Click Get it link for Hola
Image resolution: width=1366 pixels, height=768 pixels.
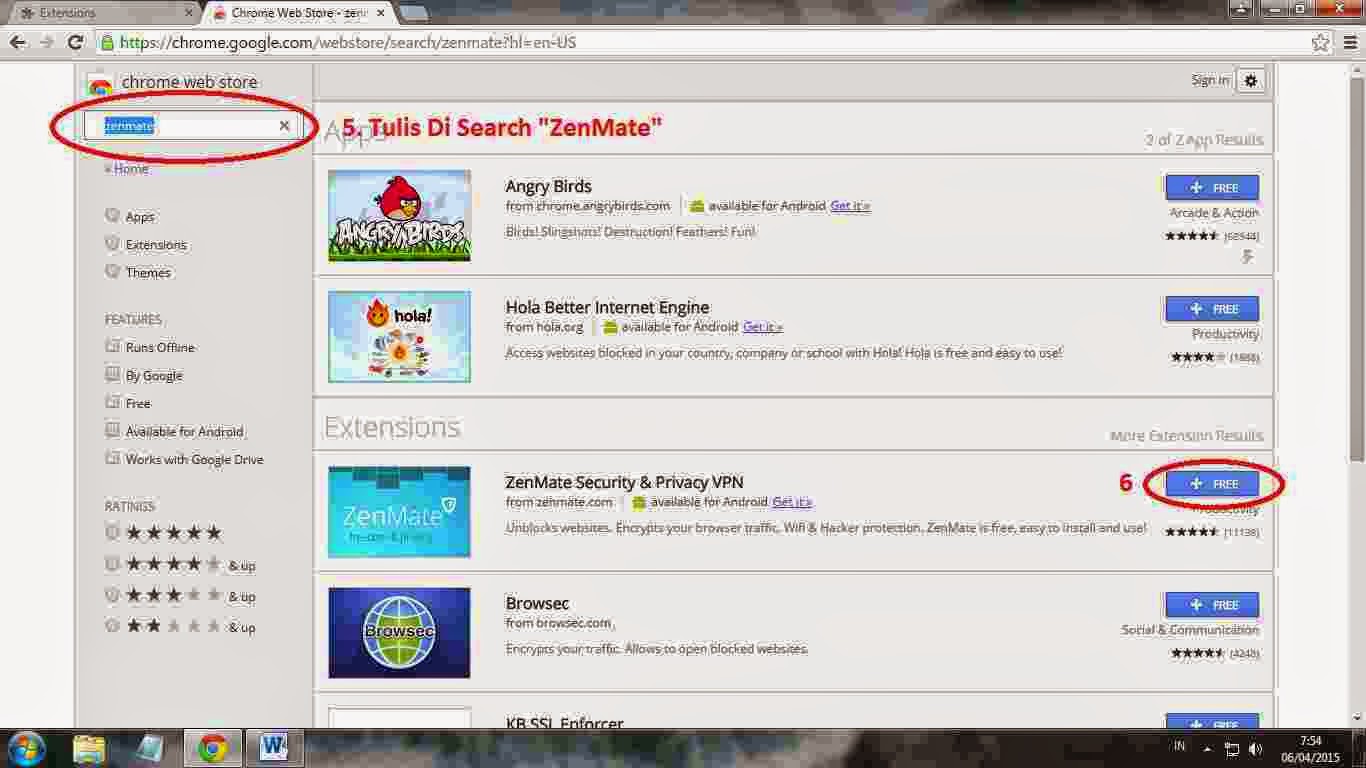tap(763, 327)
